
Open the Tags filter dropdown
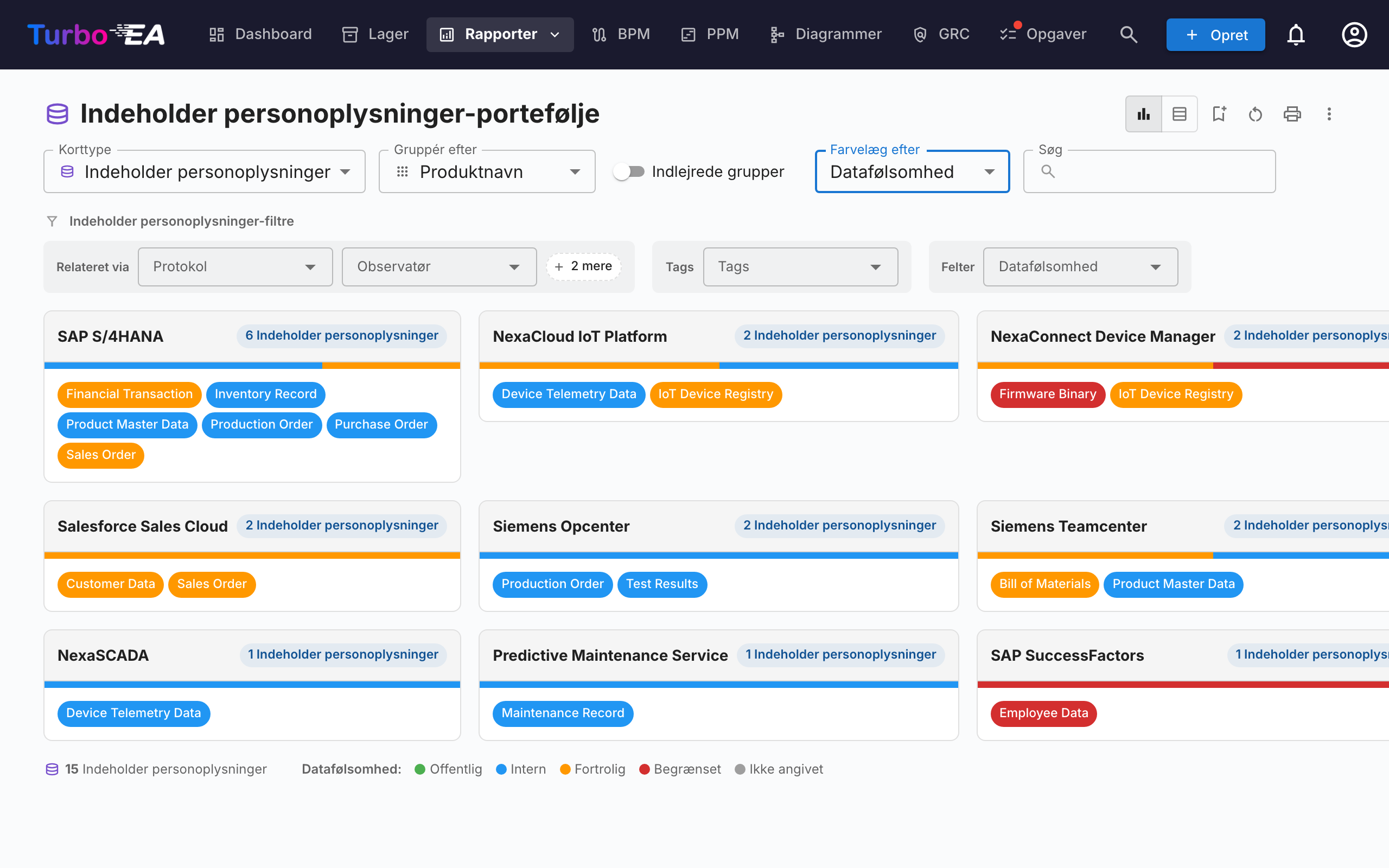point(800,267)
